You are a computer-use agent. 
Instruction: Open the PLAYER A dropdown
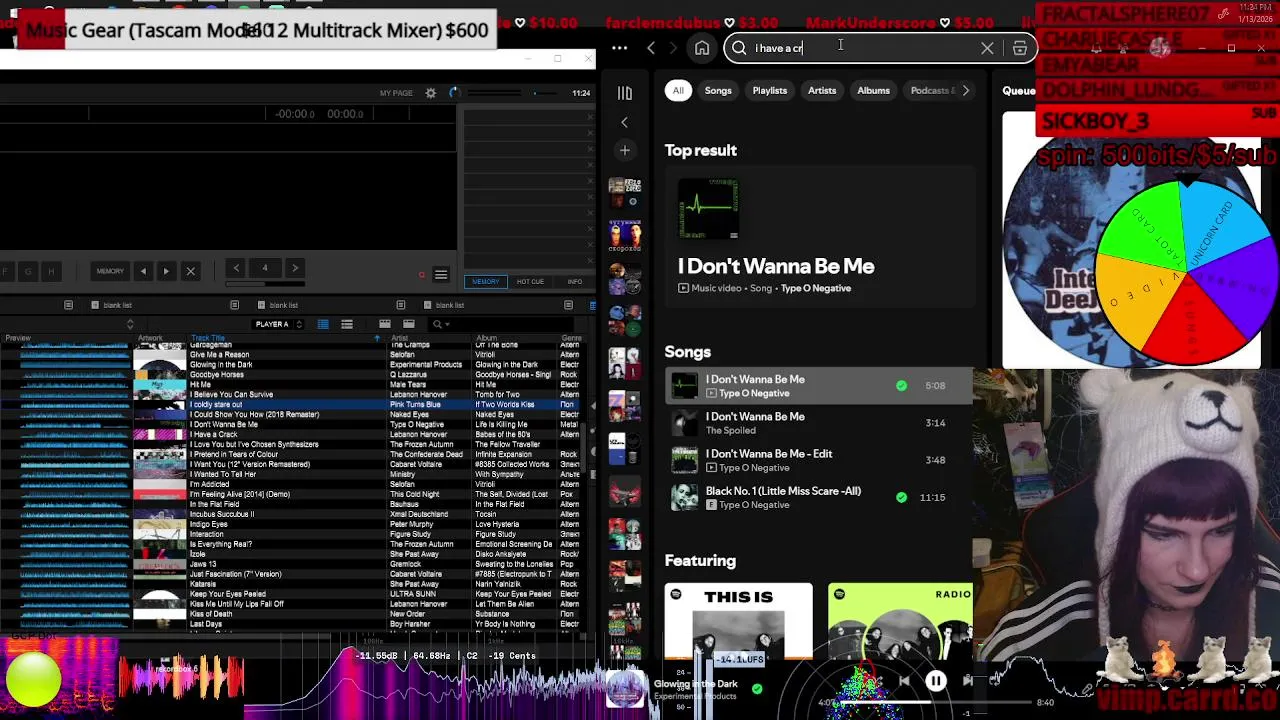click(x=278, y=324)
